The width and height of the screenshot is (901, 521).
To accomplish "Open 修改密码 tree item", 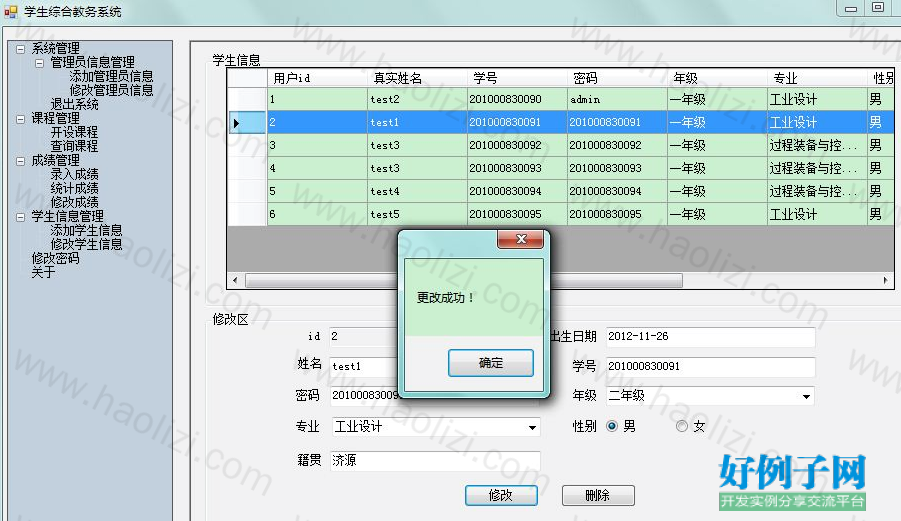I will (x=56, y=258).
